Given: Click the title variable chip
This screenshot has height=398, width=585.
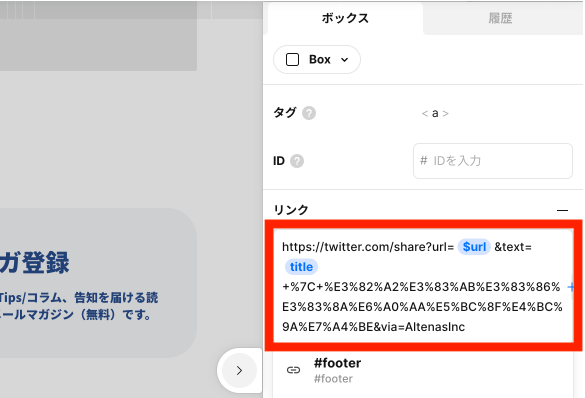Looking at the screenshot, I should click(301, 267).
